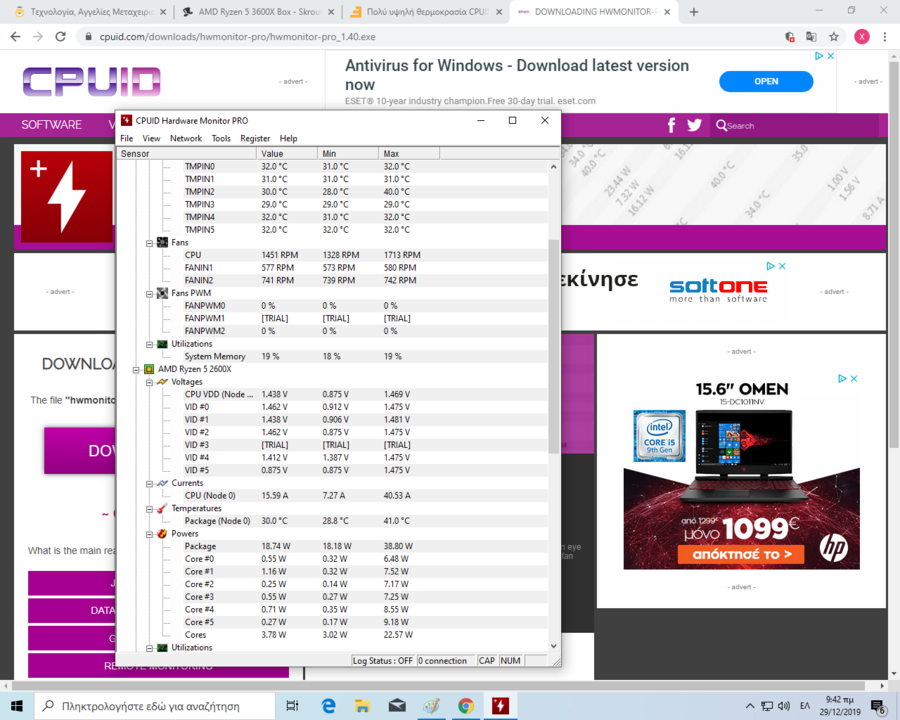Select the System Memory utilization row
Screen dimensions: 900x720
[332, 357]
